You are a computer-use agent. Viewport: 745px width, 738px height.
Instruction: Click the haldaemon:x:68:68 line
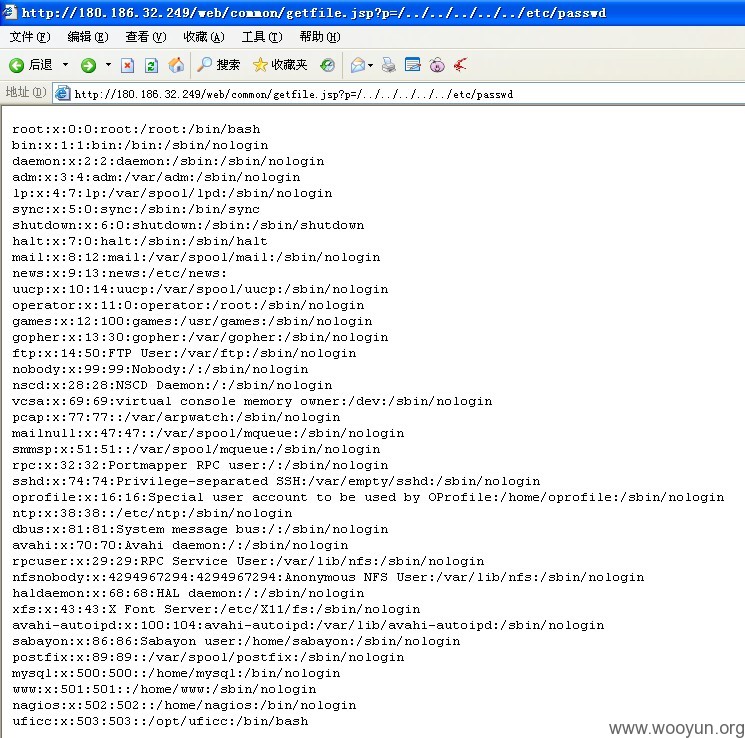point(188,593)
